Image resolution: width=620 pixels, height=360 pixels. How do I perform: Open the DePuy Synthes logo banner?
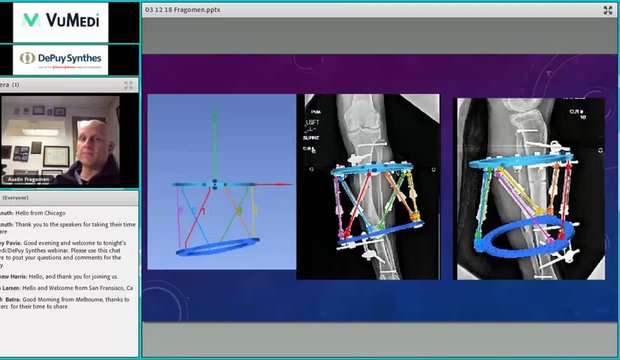tap(60, 59)
